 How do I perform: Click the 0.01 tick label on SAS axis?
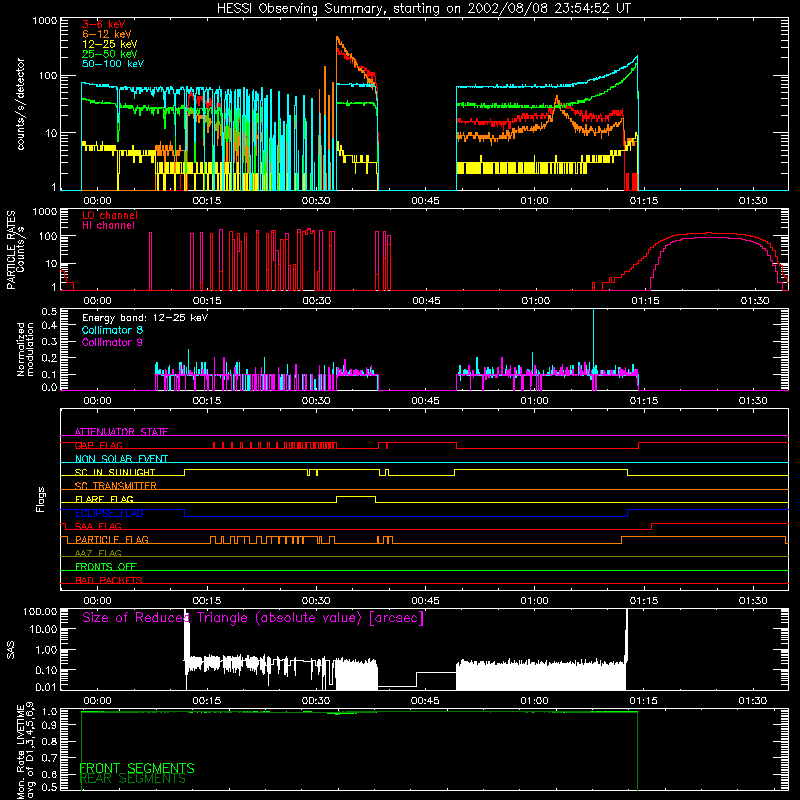tap(46, 687)
